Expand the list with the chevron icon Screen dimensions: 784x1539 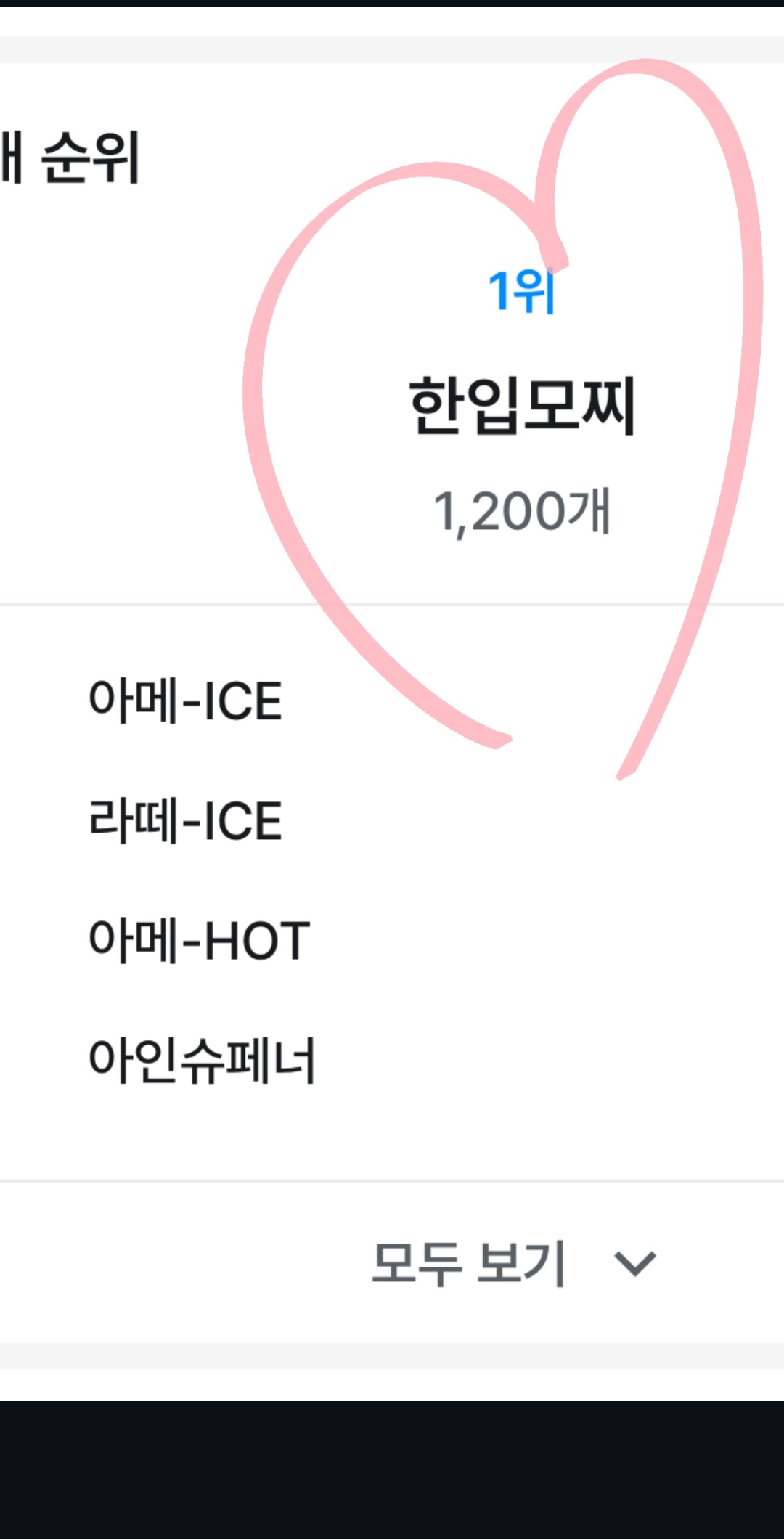coord(635,1264)
